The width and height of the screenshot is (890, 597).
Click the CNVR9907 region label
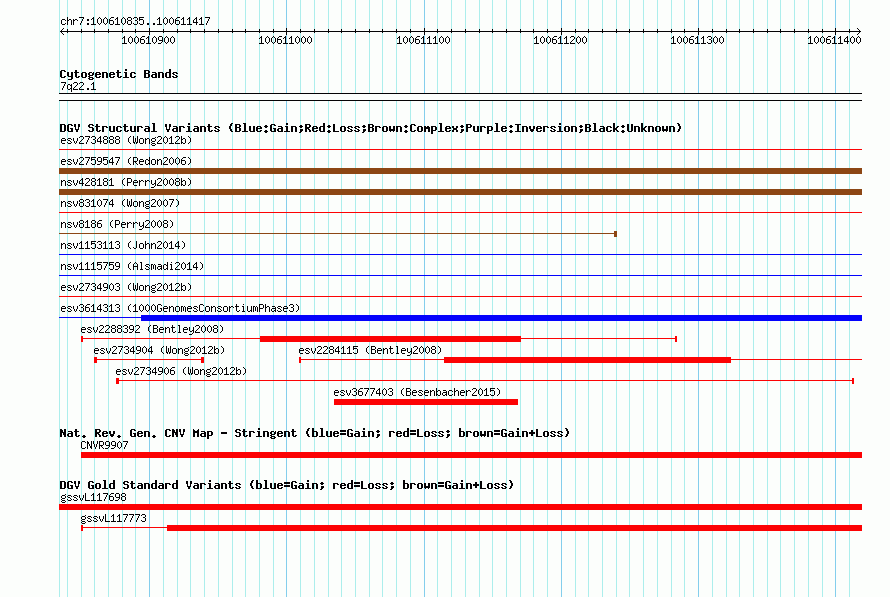pyautogui.click(x=104, y=445)
